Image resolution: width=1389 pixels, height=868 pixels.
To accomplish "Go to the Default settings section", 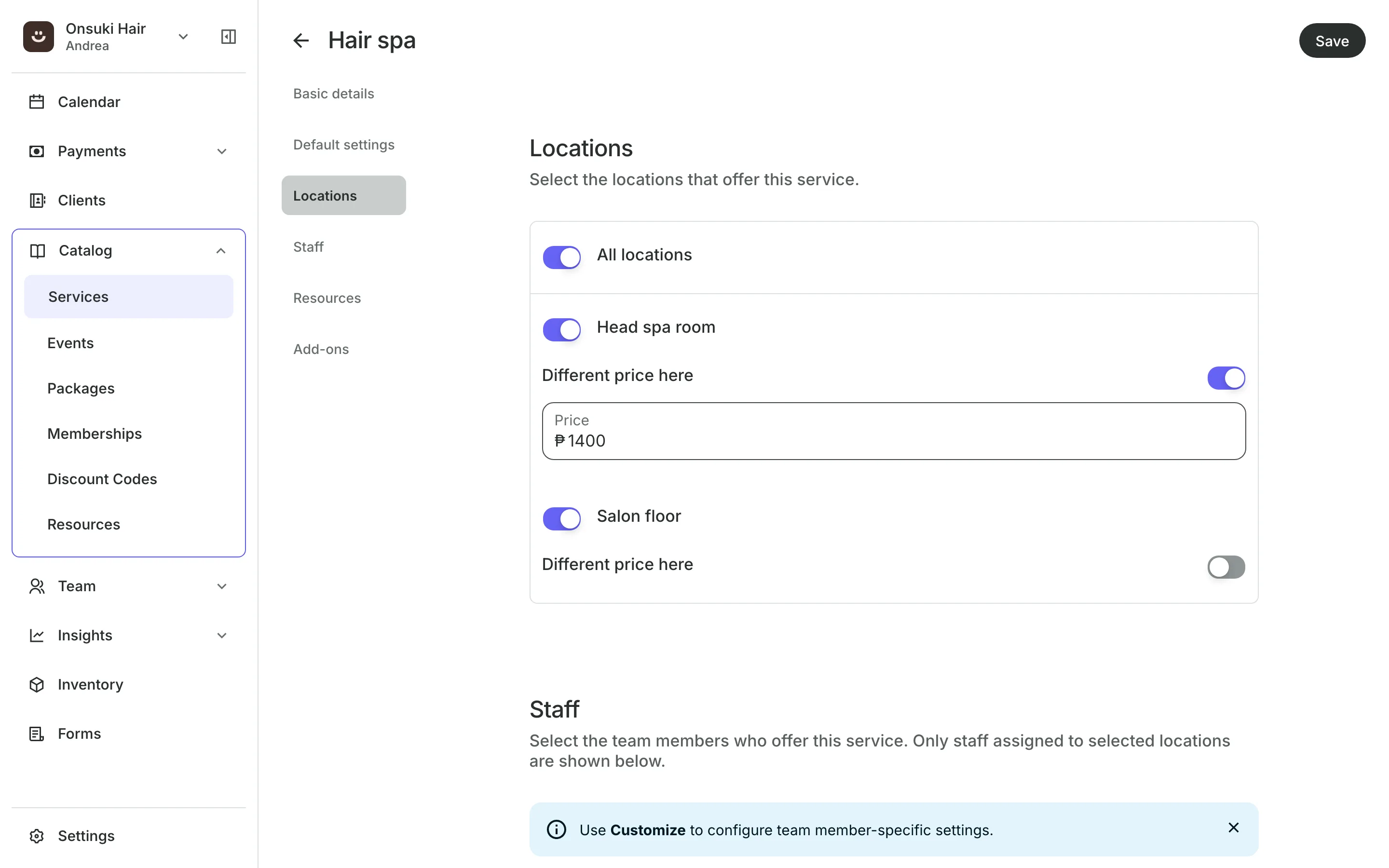I will 344,145.
